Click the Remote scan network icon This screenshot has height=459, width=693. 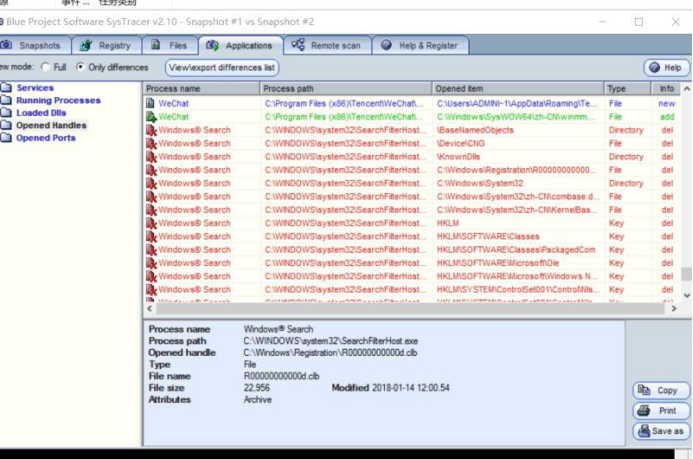[x=298, y=45]
